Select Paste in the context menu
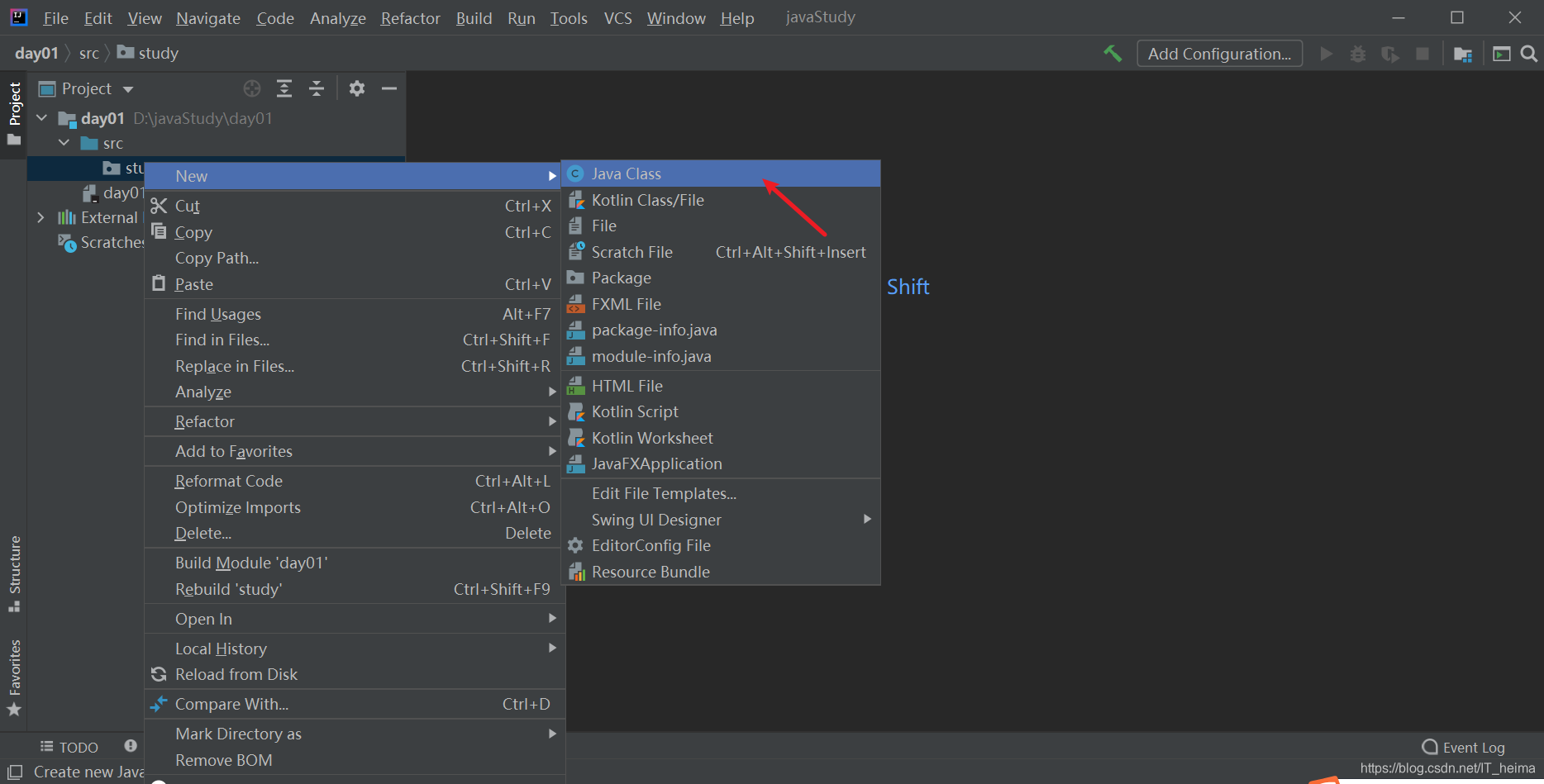Screen dimensions: 1544x784 [x=355, y=284]
